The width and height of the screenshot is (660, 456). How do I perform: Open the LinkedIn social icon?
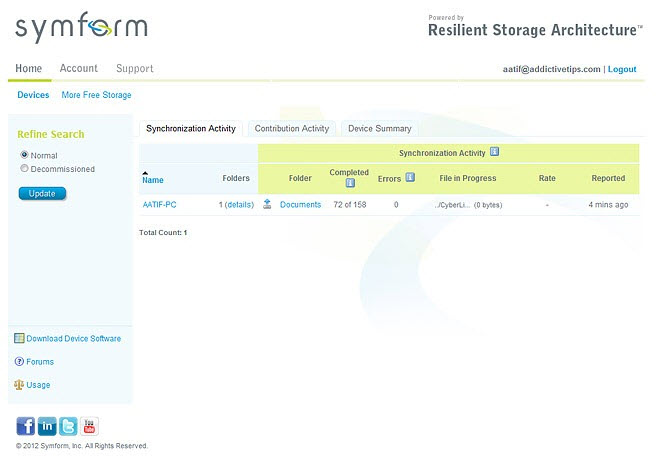pos(47,426)
